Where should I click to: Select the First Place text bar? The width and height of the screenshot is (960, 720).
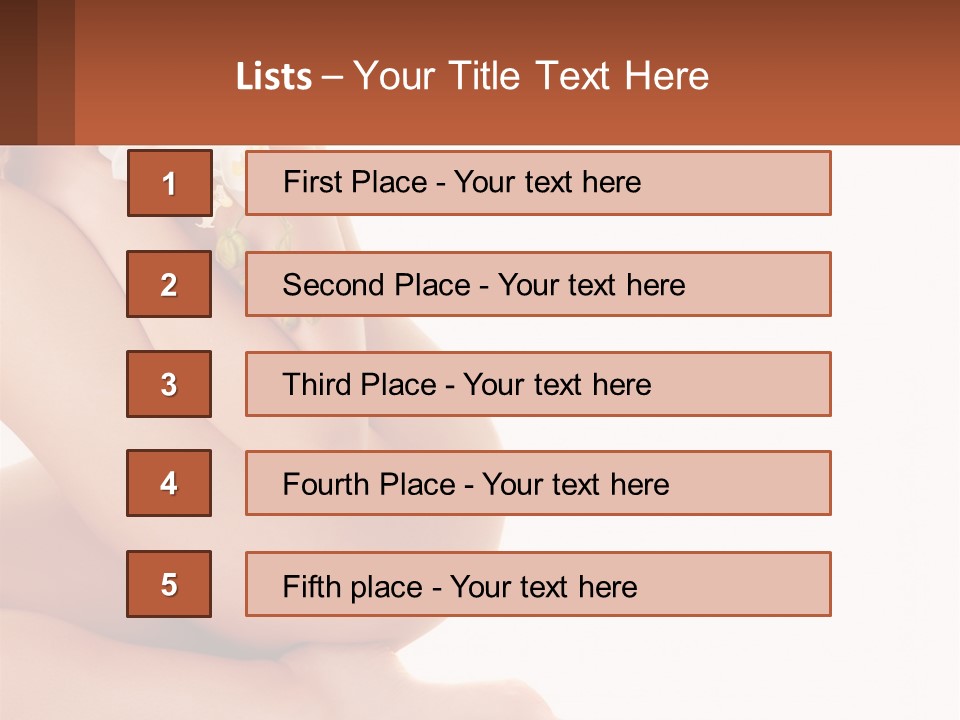(x=538, y=183)
